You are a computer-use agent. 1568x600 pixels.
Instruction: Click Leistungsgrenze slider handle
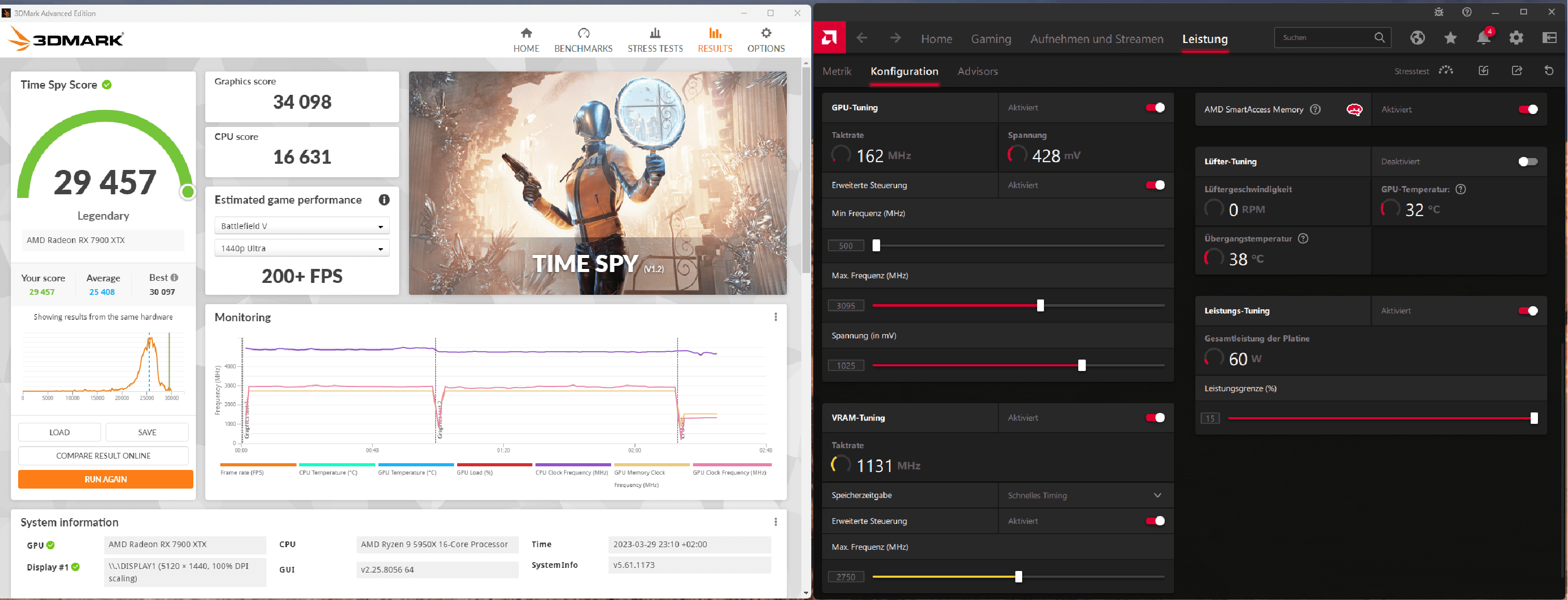click(1534, 418)
